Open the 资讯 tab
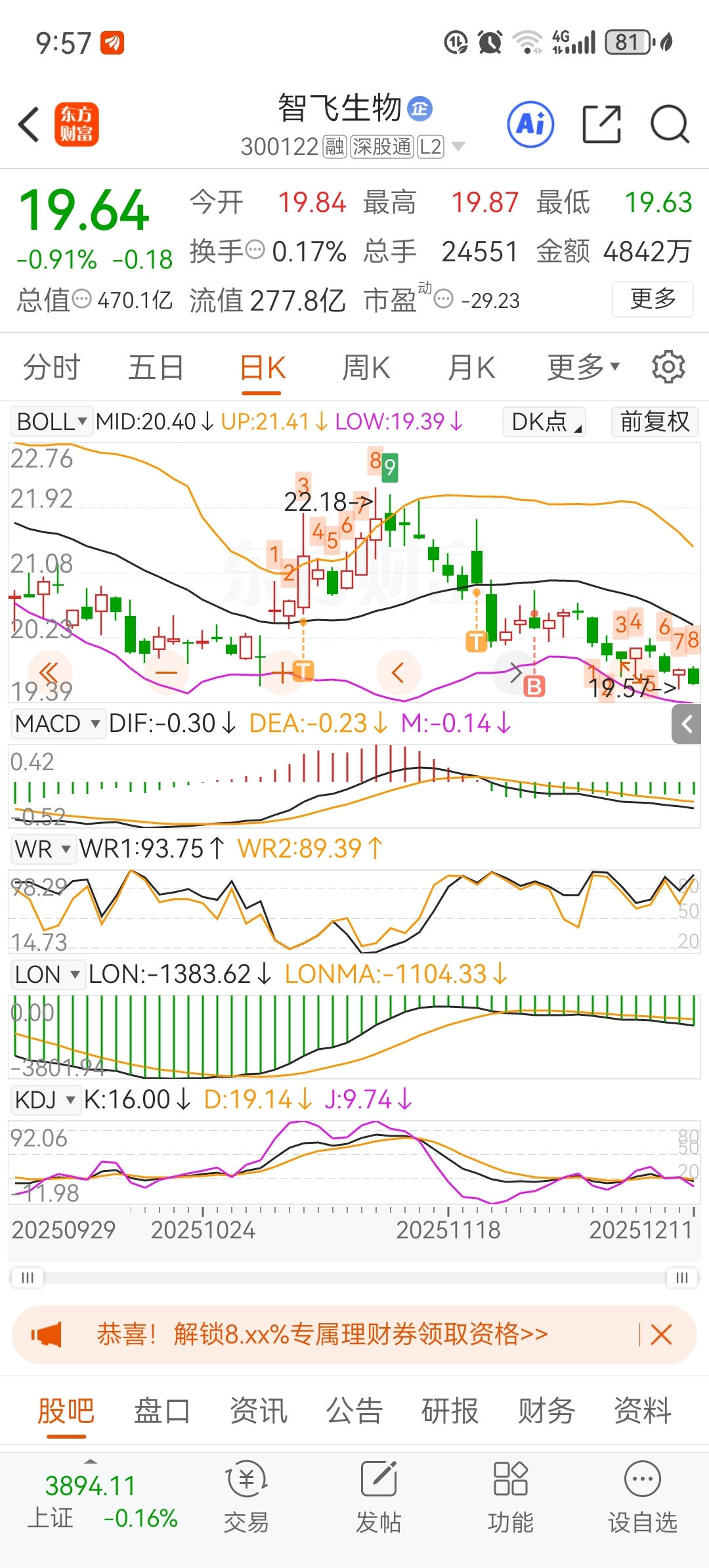The width and height of the screenshot is (709, 1568). tap(258, 1410)
